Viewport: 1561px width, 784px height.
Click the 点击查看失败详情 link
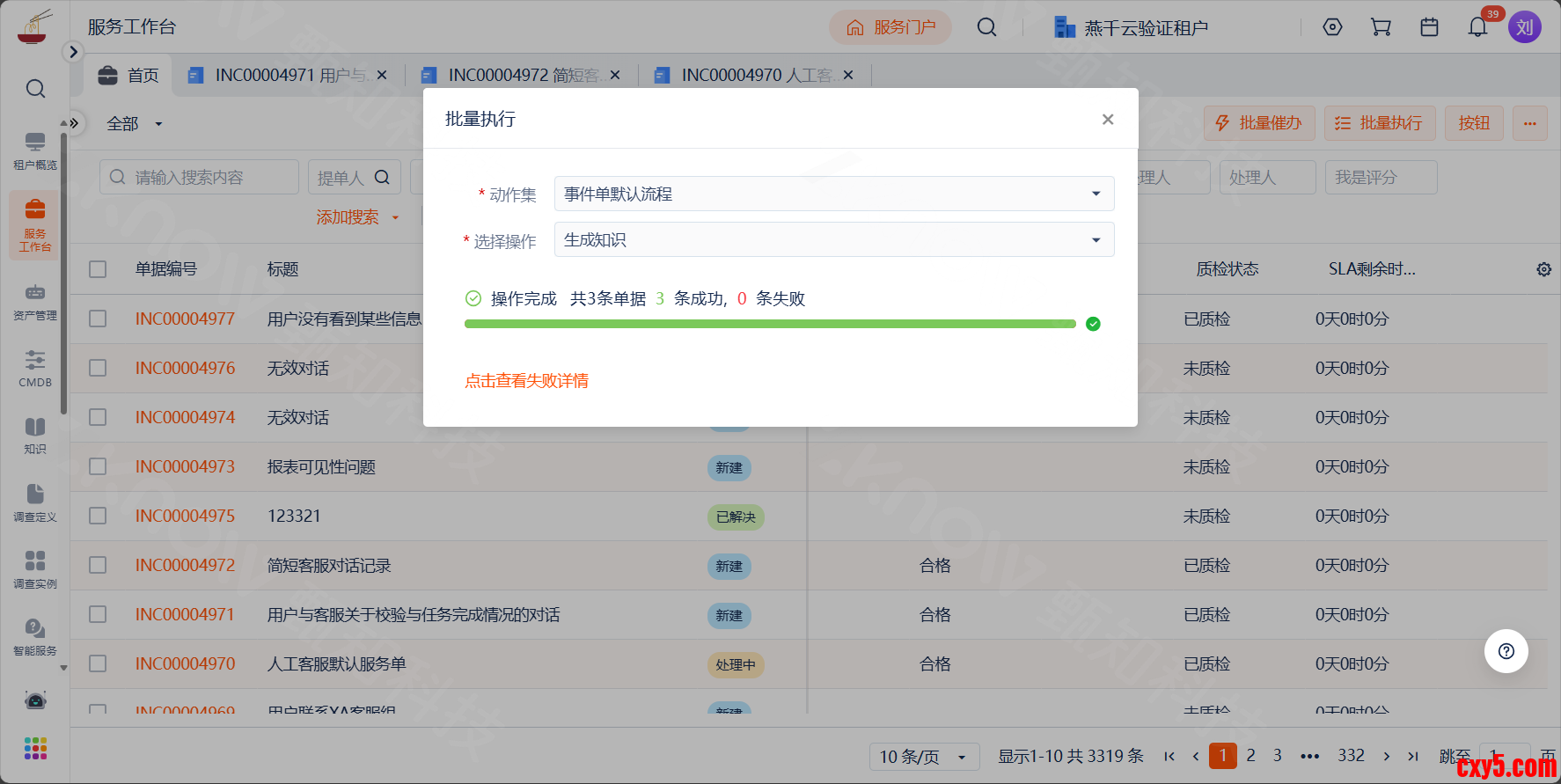(x=526, y=381)
